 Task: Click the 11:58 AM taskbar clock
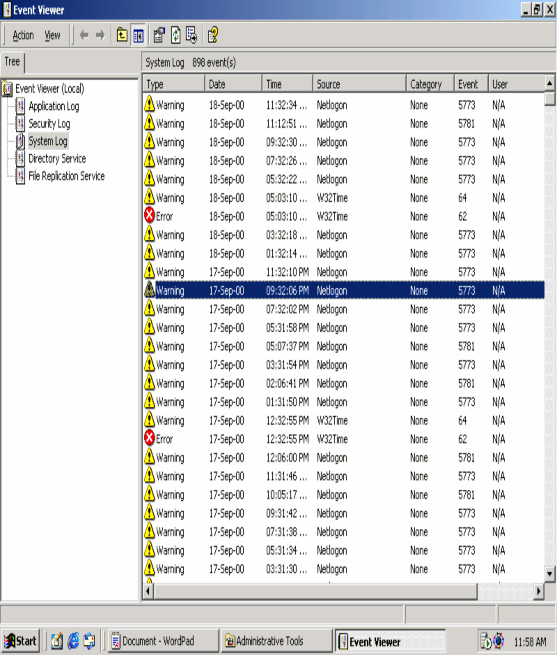pos(530,642)
